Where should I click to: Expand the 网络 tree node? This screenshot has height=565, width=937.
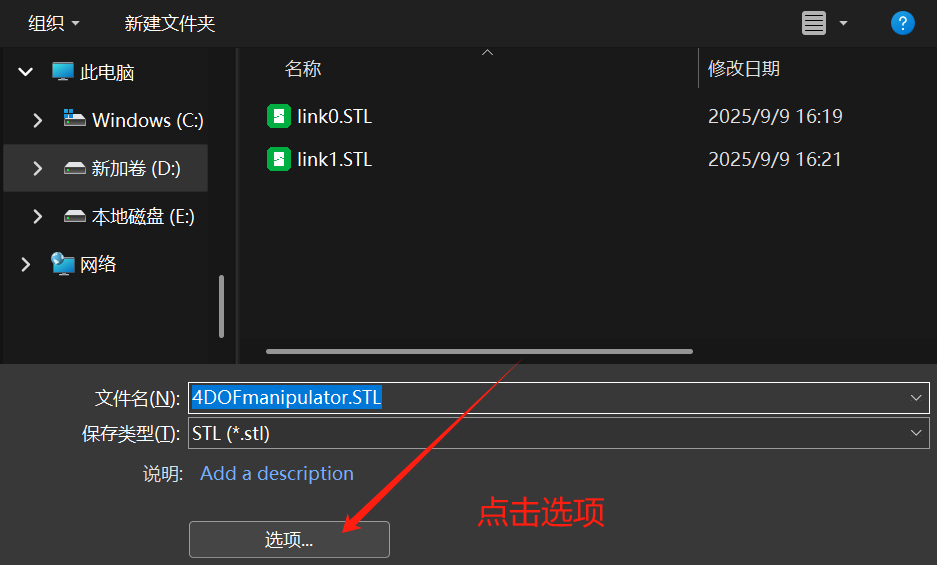(26, 264)
